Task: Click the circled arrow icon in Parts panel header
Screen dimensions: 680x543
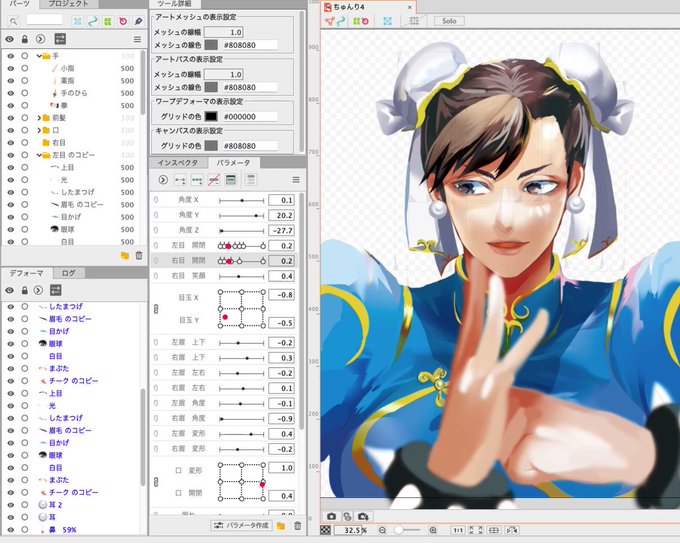Action: coord(40,39)
